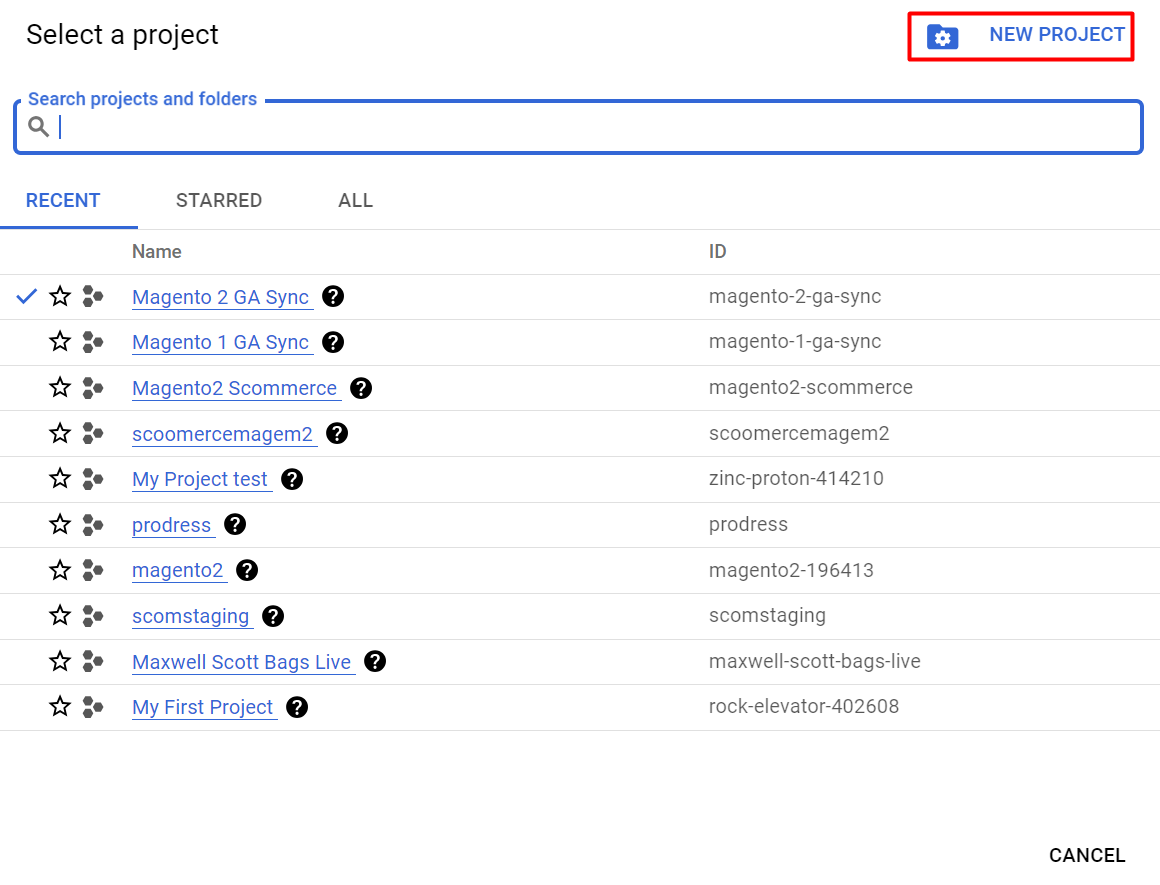Click the folder gear icon beside New Project
Viewport: 1160px width, 885px height.
click(x=942, y=37)
